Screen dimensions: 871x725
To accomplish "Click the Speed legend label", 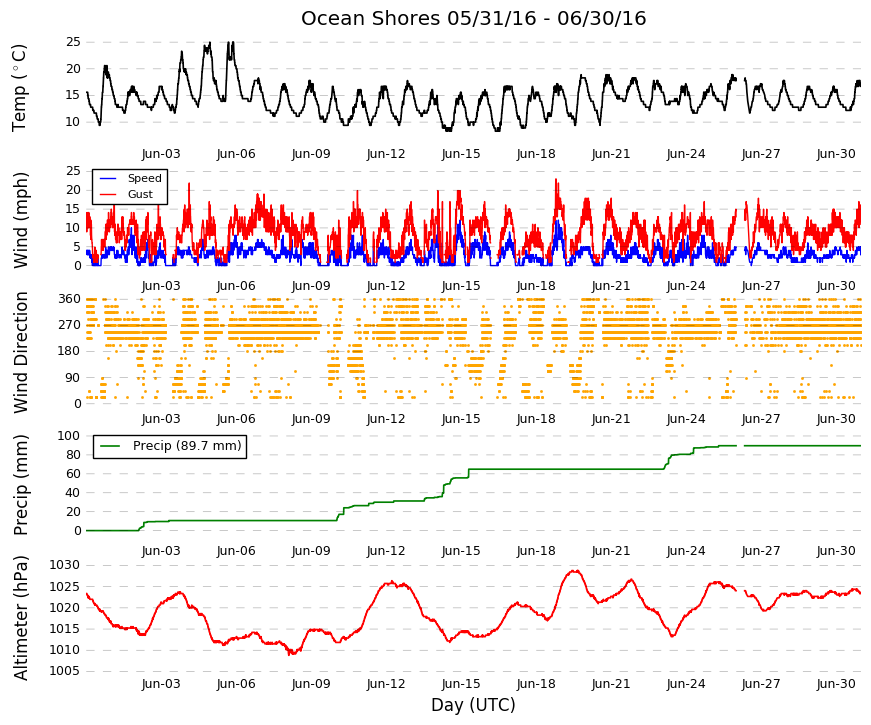I will coord(144,178).
